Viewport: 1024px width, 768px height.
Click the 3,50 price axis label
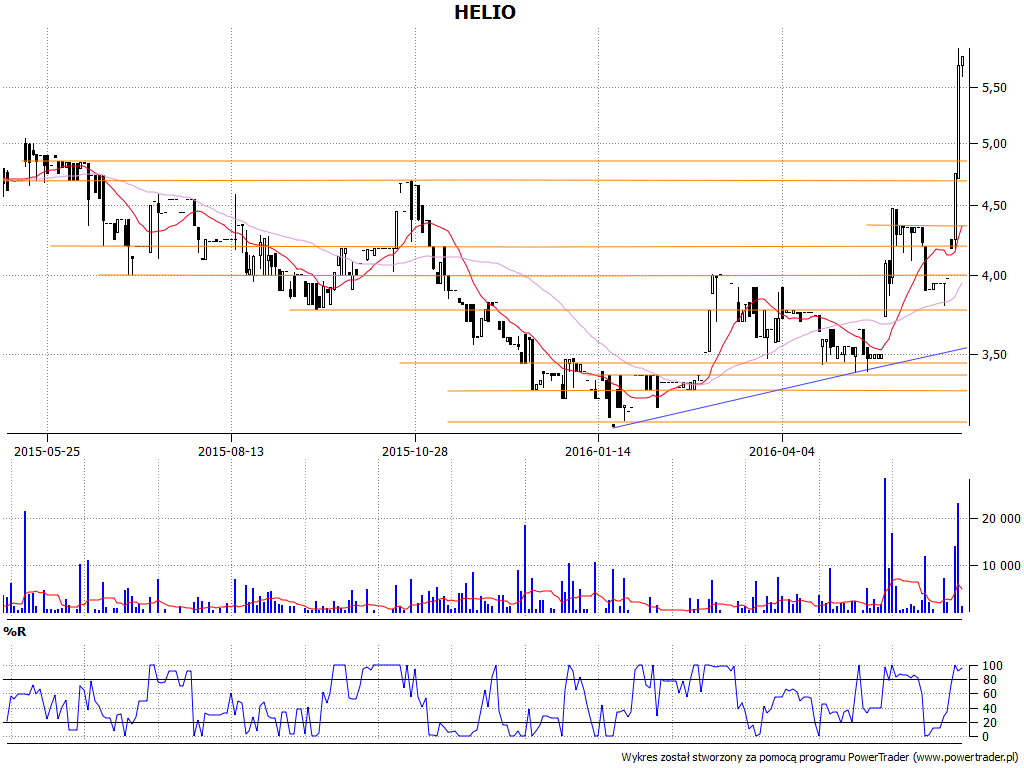tap(995, 355)
